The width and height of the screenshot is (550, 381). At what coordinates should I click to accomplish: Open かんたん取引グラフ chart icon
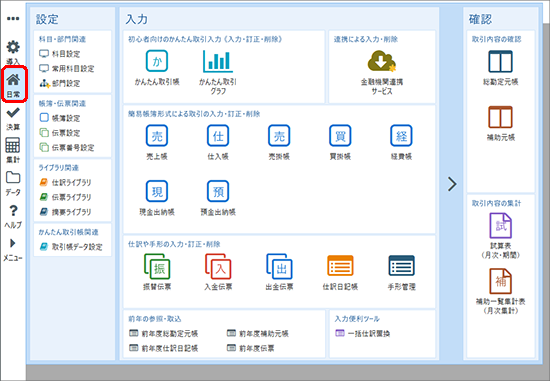tap(218, 61)
